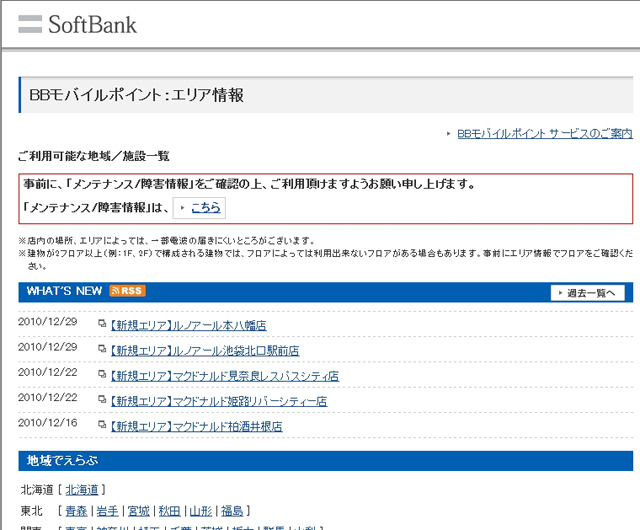Click the 東北 region label
This screenshot has width=640, height=530.
[x=31, y=511]
